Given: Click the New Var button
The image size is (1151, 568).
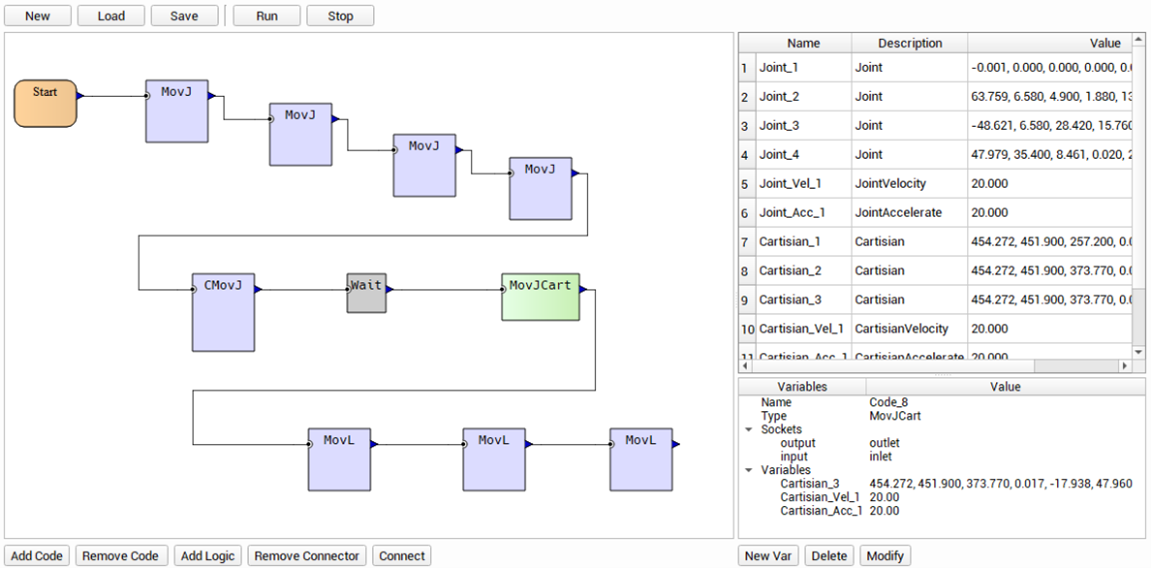Looking at the screenshot, I should (x=769, y=556).
